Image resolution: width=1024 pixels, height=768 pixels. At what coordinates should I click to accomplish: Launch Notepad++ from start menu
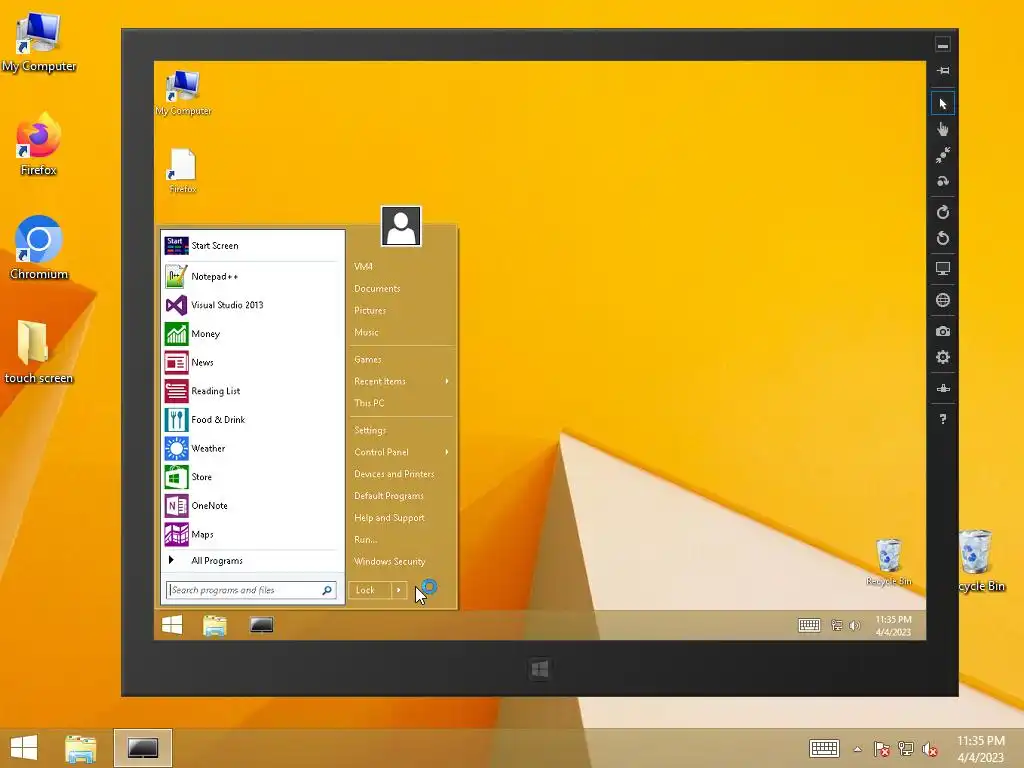252,277
